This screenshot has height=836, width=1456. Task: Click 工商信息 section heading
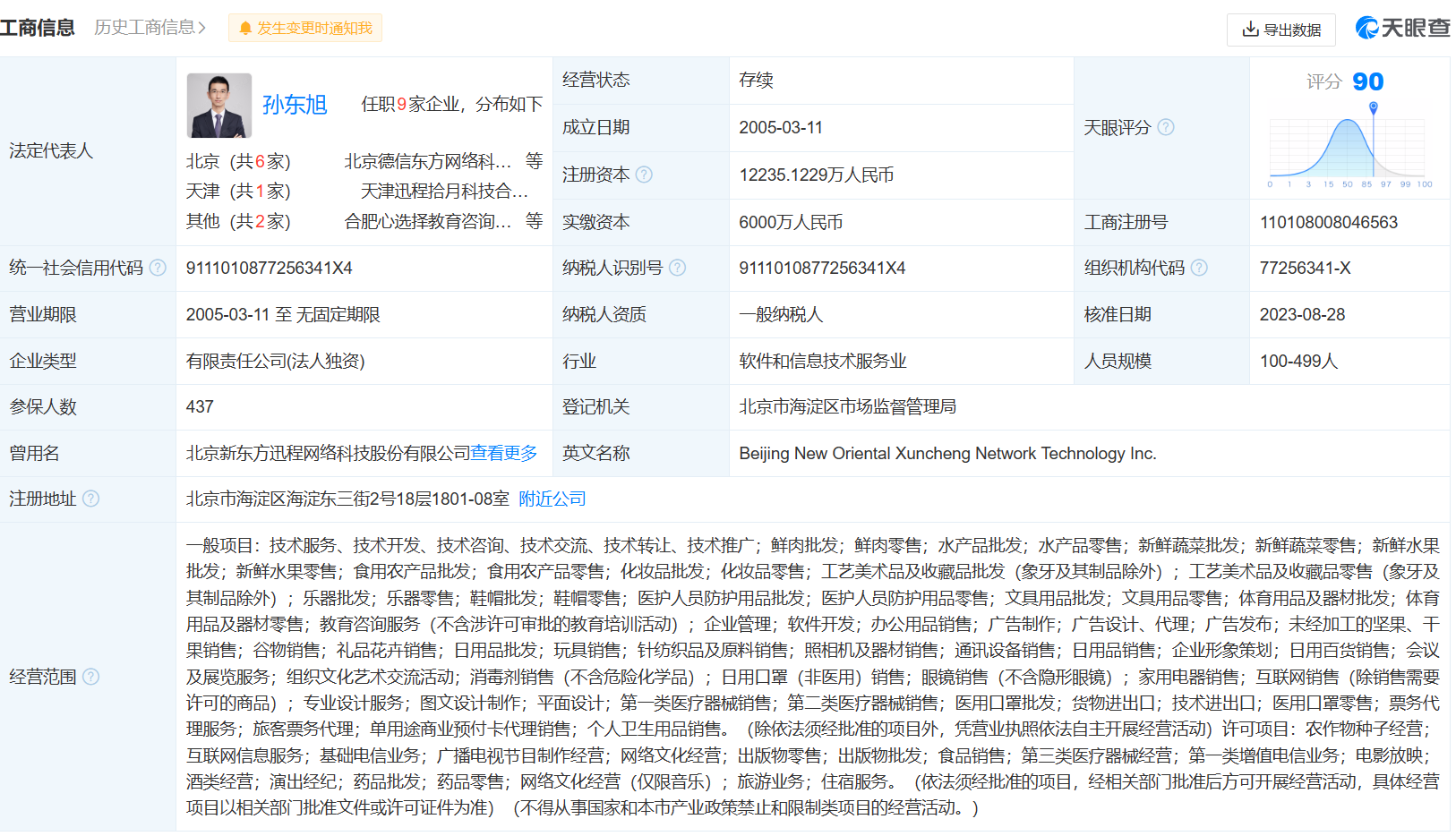(38, 28)
